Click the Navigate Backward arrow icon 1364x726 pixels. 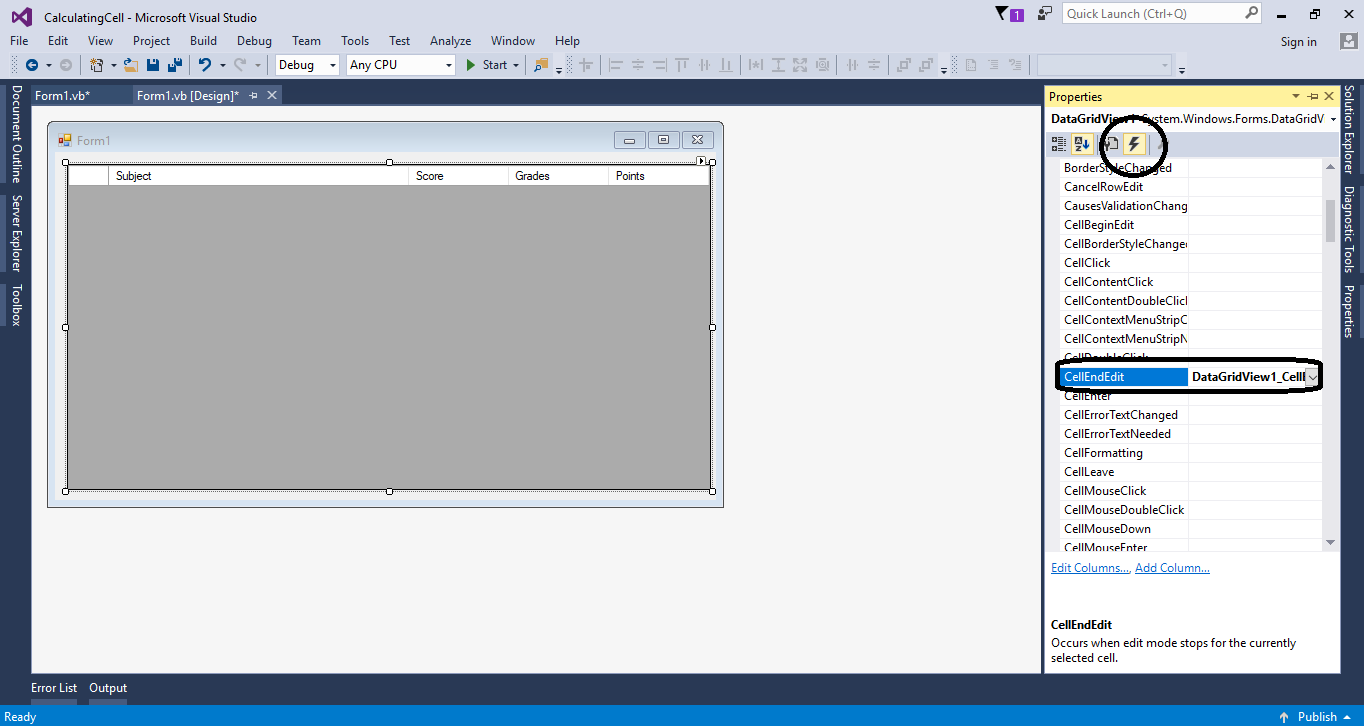coord(32,65)
